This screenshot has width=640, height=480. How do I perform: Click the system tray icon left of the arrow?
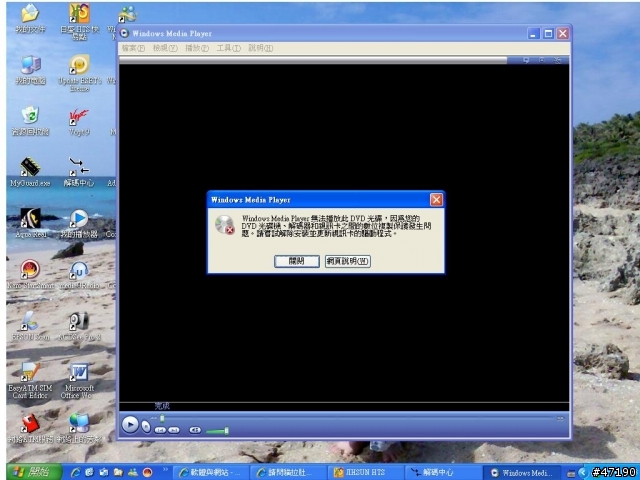(571, 473)
